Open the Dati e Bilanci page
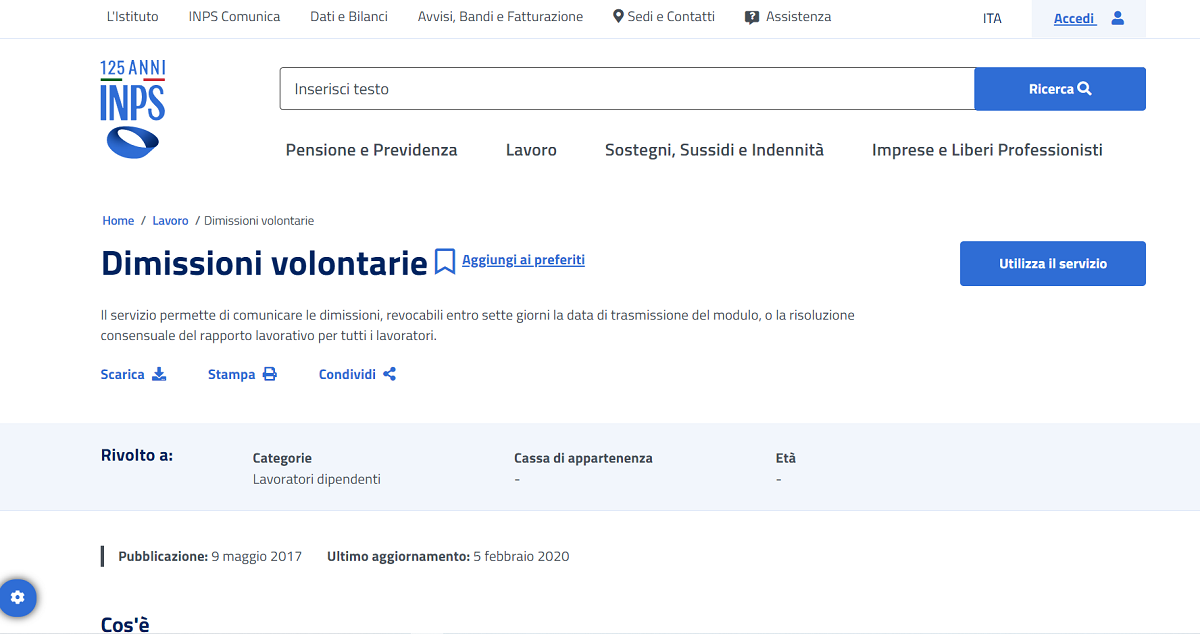 (348, 16)
